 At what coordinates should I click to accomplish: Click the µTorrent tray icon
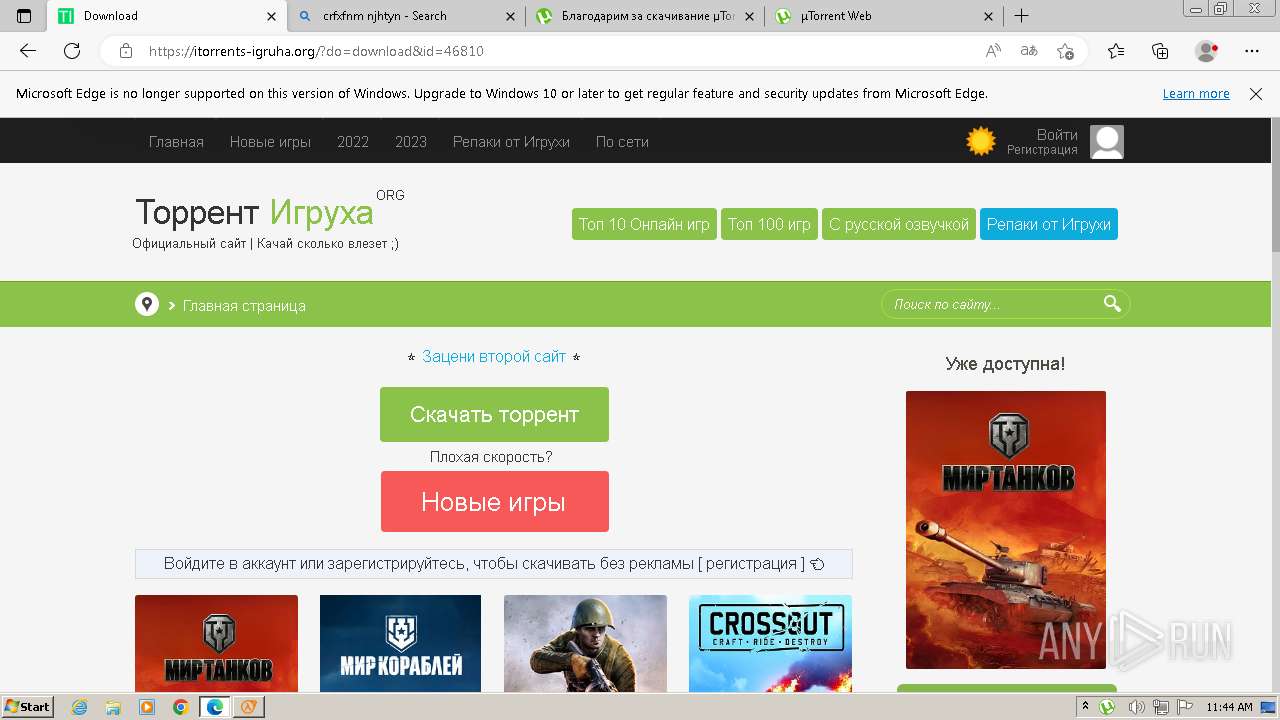coord(1108,707)
